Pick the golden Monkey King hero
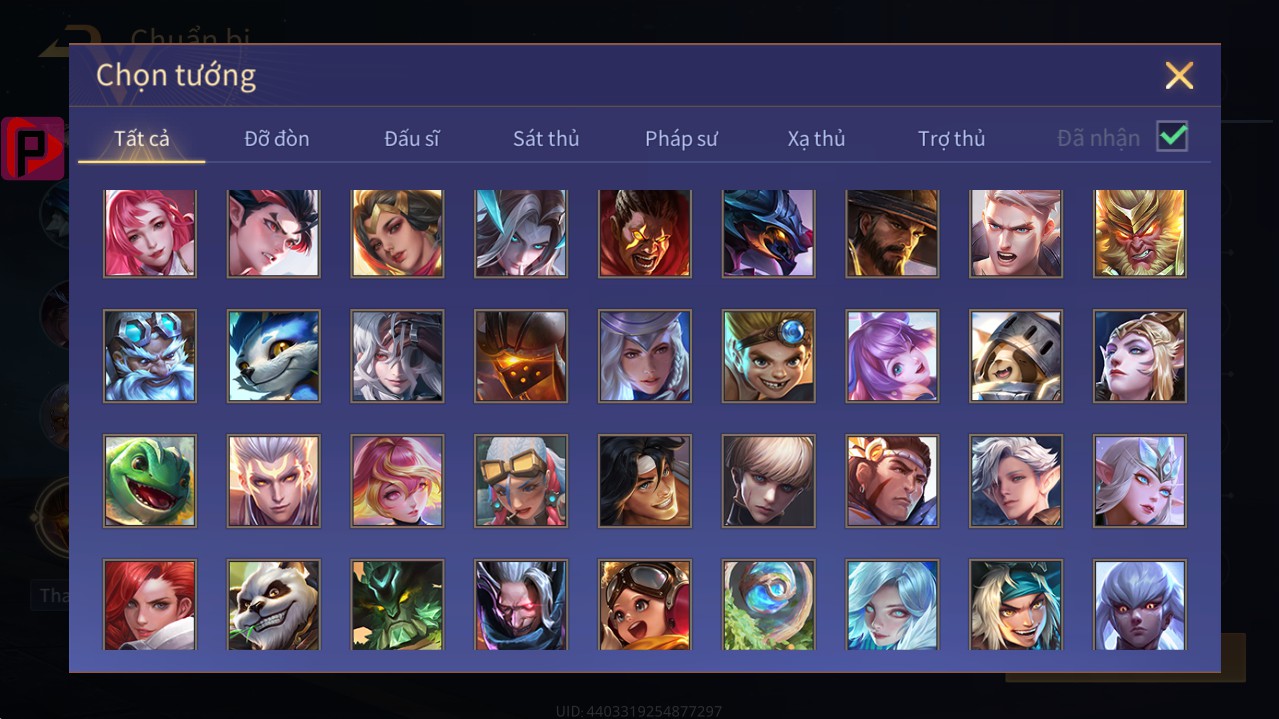 tap(1140, 233)
